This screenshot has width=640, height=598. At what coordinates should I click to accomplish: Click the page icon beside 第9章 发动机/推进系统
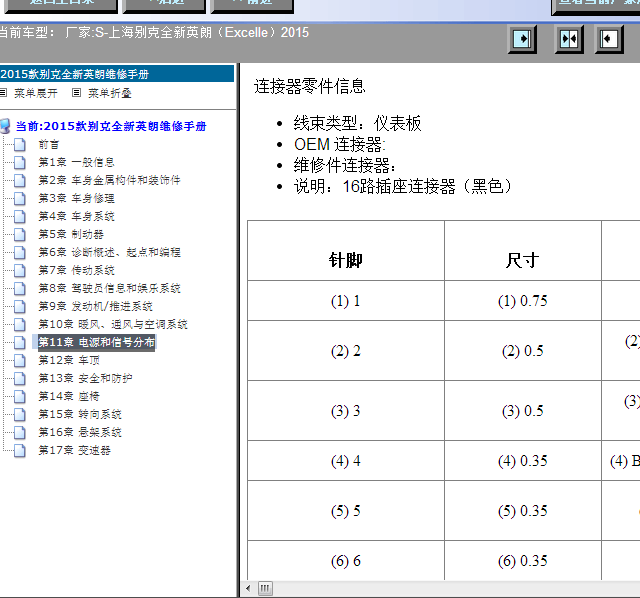click(20, 306)
